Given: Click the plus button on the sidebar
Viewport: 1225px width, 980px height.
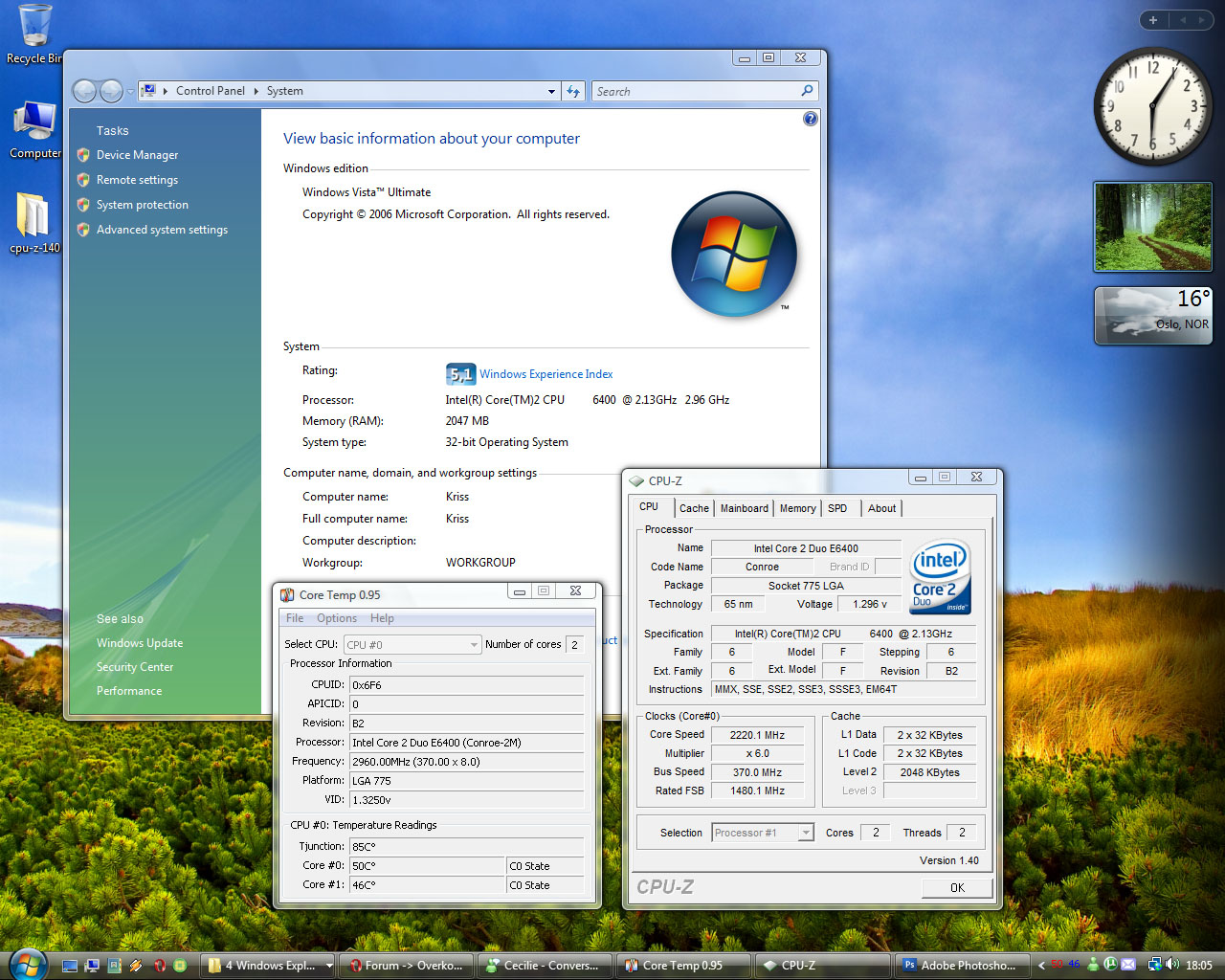Looking at the screenshot, I should (1153, 19).
